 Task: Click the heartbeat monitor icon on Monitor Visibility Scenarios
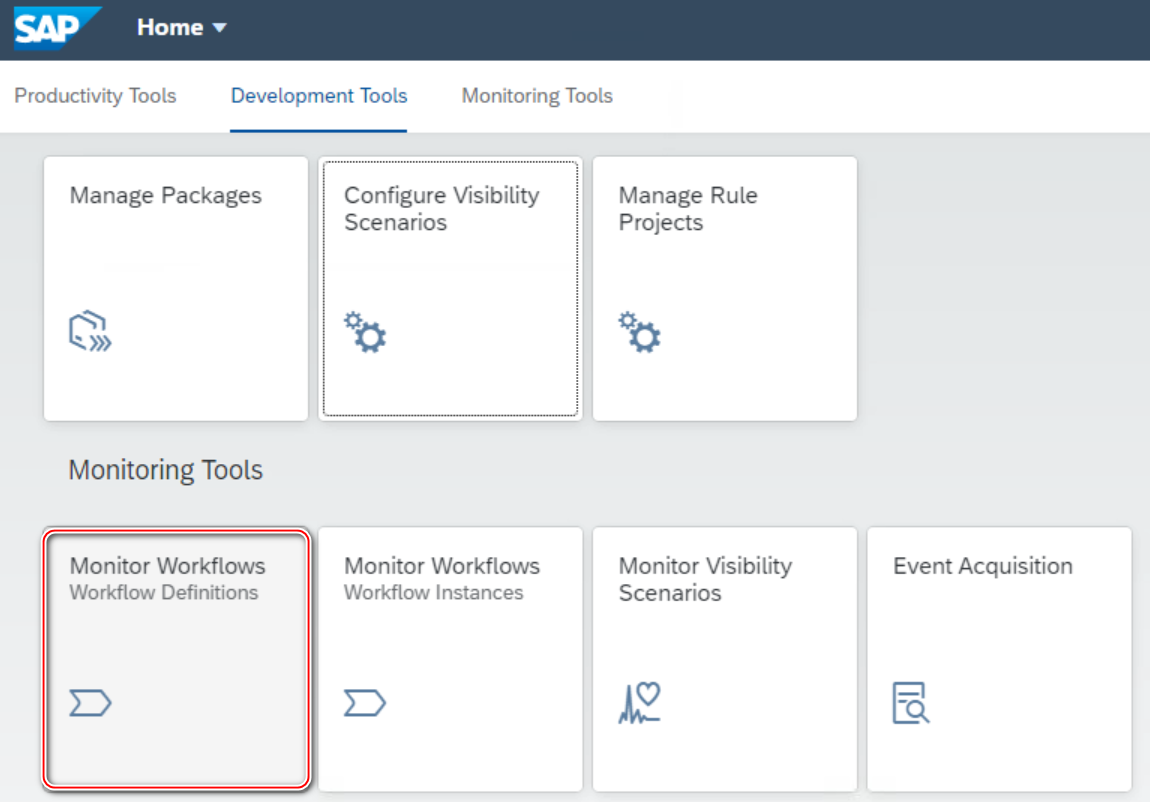point(640,702)
